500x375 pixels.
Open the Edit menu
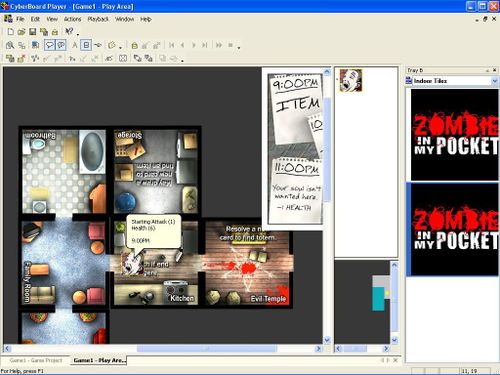point(35,19)
